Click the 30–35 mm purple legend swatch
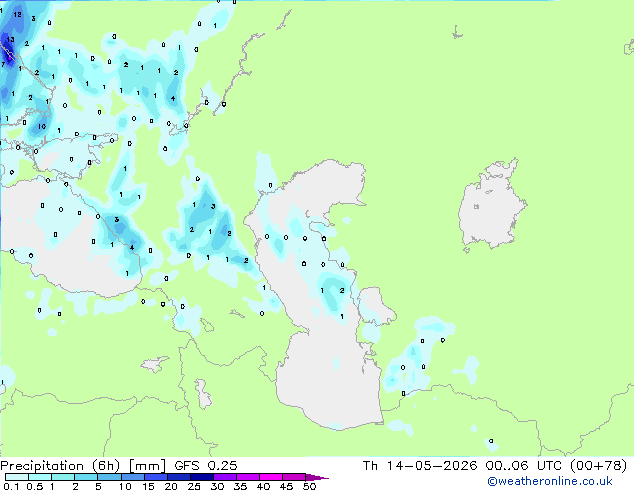This screenshot has width=634, height=490. pos(224,477)
